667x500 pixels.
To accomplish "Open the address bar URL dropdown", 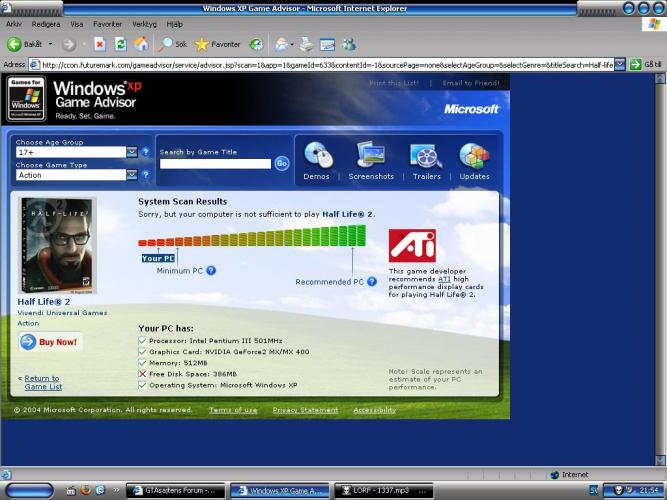I will coord(620,64).
